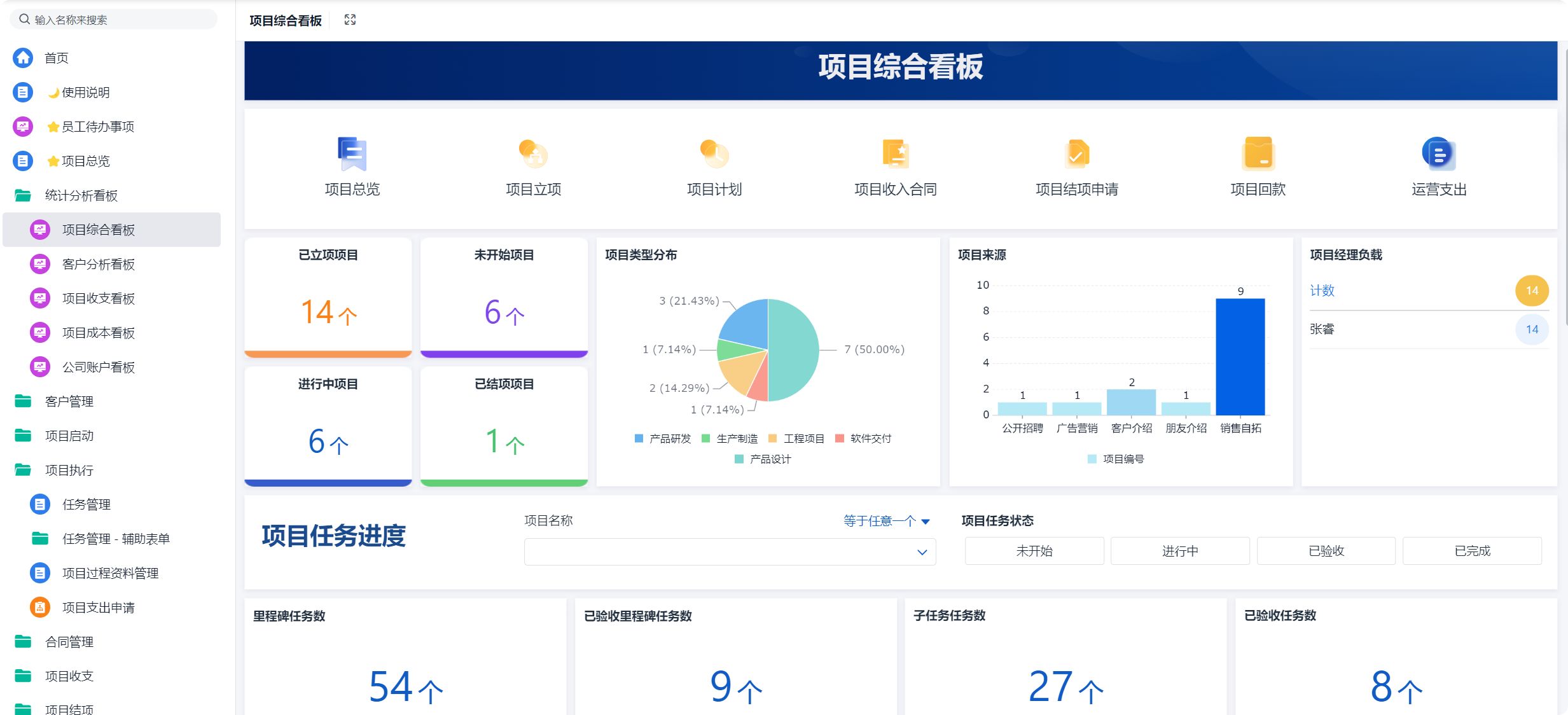The image size is (1568, 715).
Task: Toggle the 已验收 task status filter
Action: tap(1326, 551)
